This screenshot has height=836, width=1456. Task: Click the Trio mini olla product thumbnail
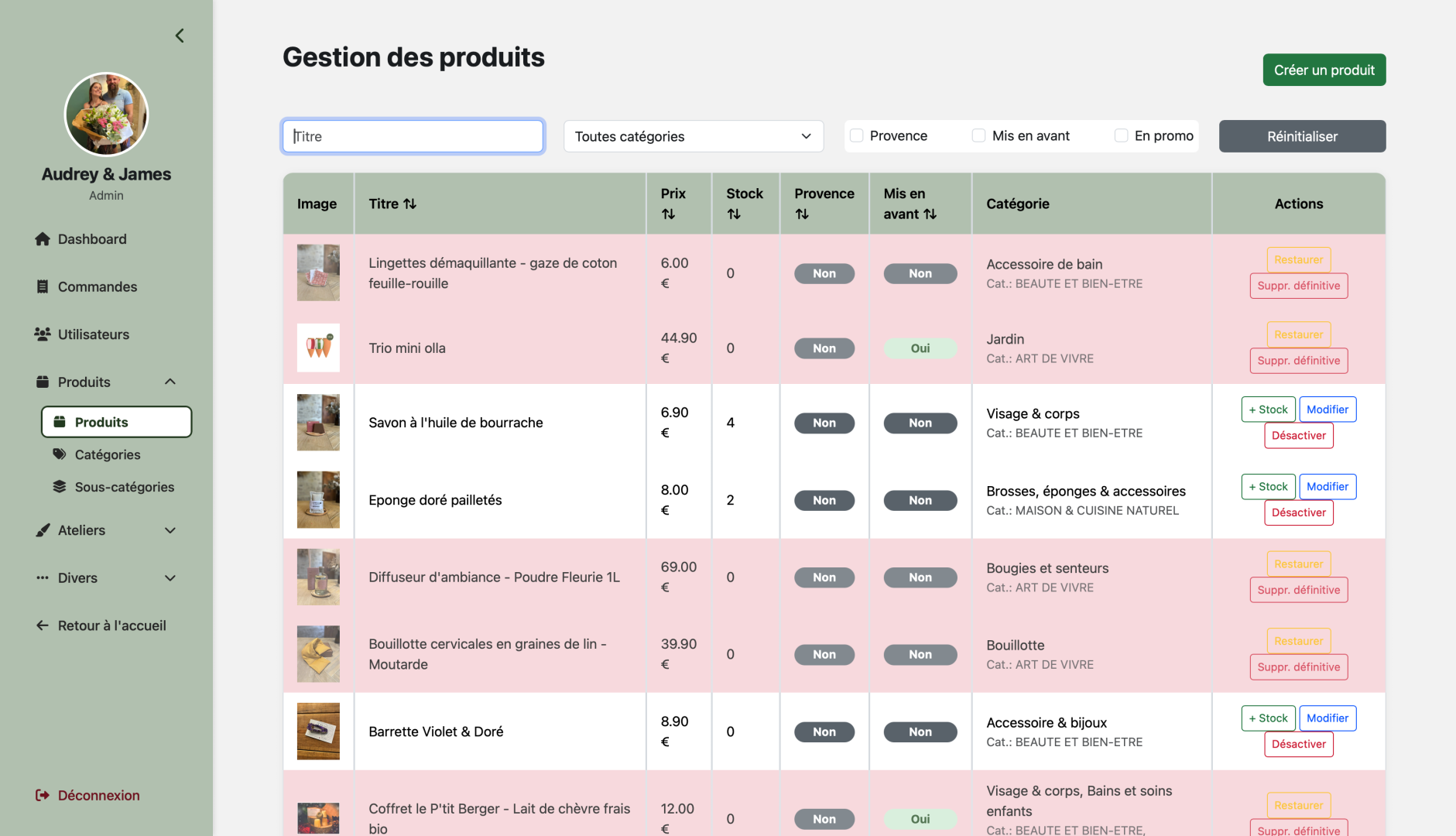coord(318,348)
